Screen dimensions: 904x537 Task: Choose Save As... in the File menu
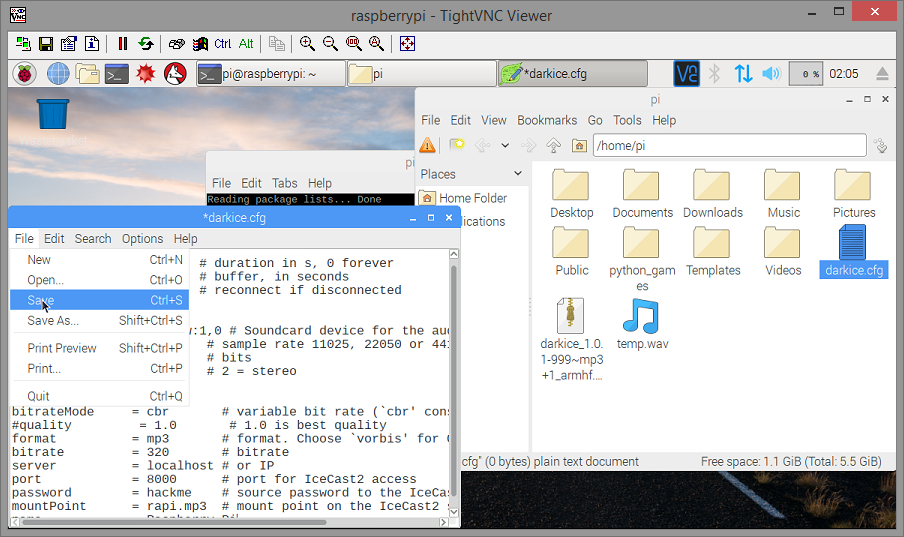pos(99,321)
